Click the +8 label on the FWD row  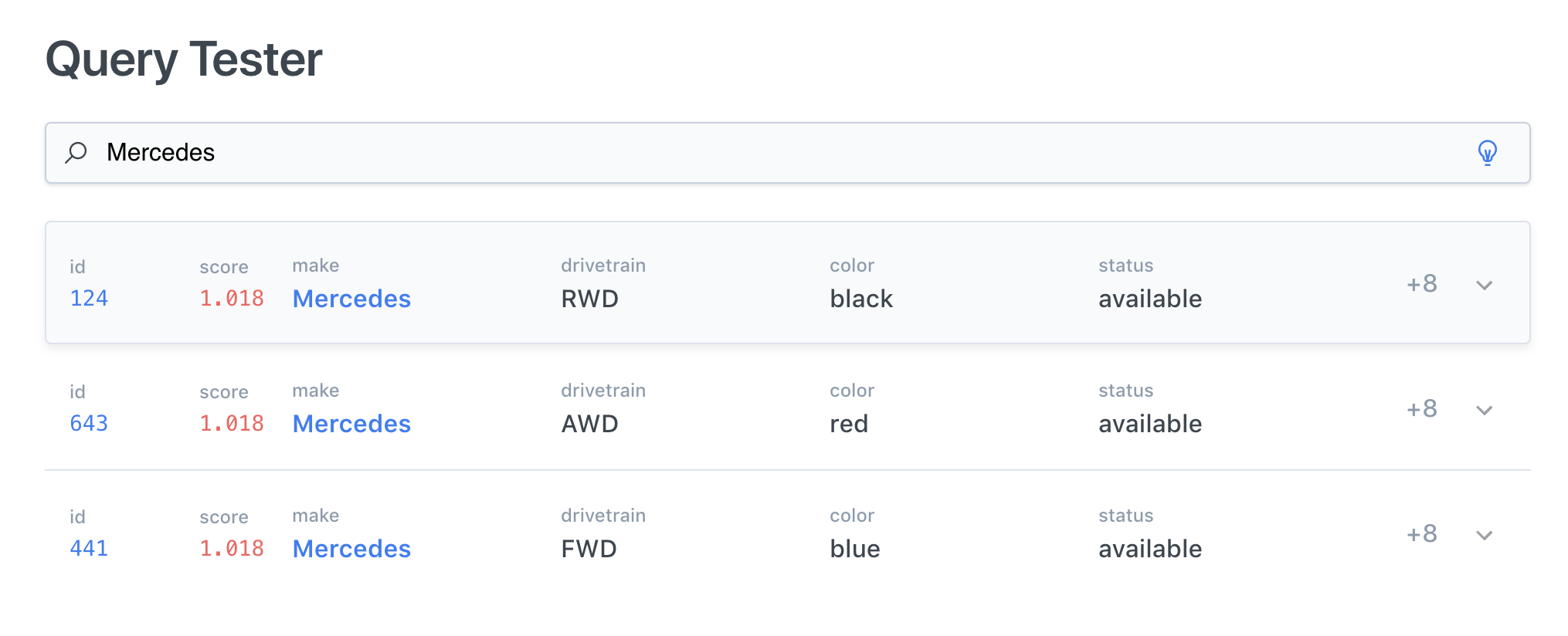[1422, 532]
